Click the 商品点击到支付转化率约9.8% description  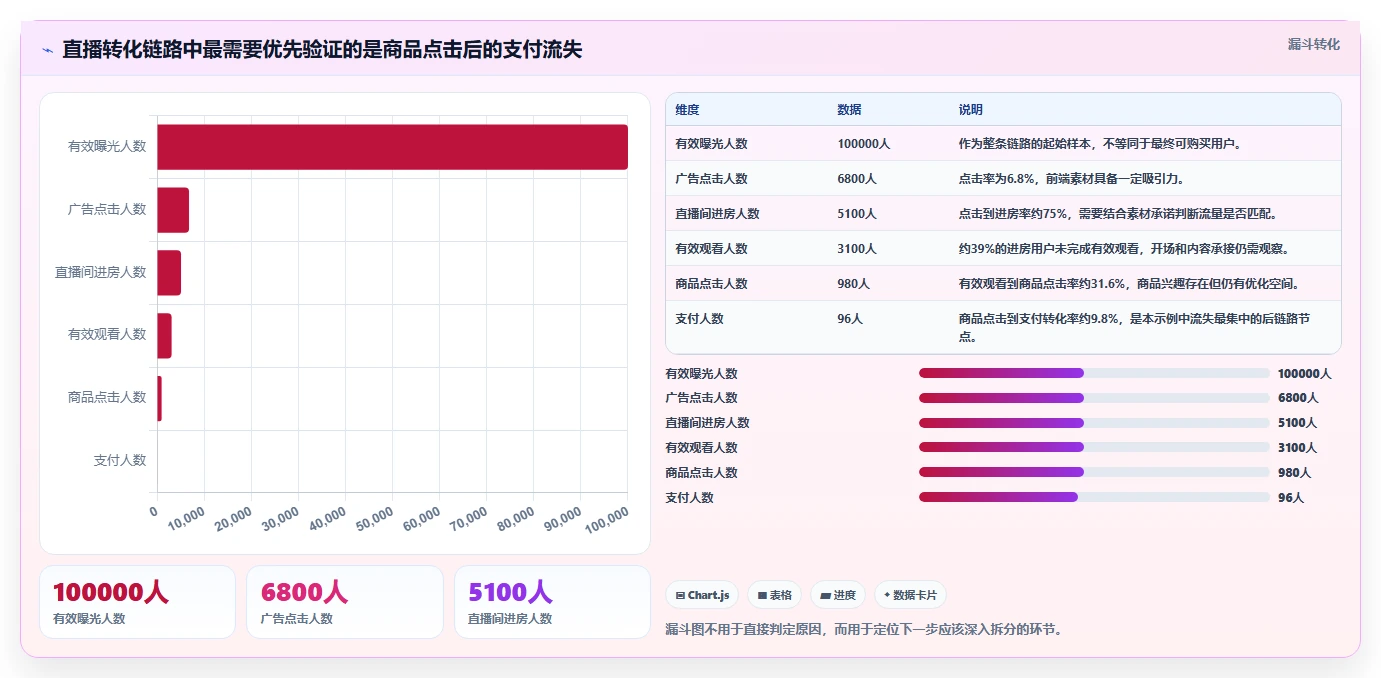tap(1134, 328)
